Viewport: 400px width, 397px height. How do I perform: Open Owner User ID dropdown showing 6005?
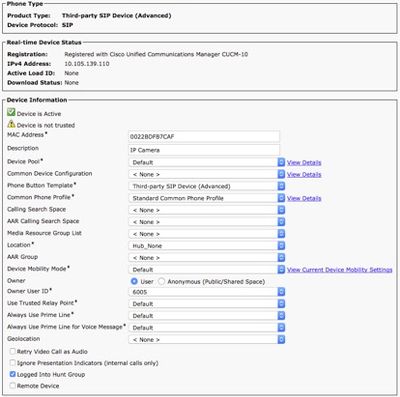pos(207,292)
